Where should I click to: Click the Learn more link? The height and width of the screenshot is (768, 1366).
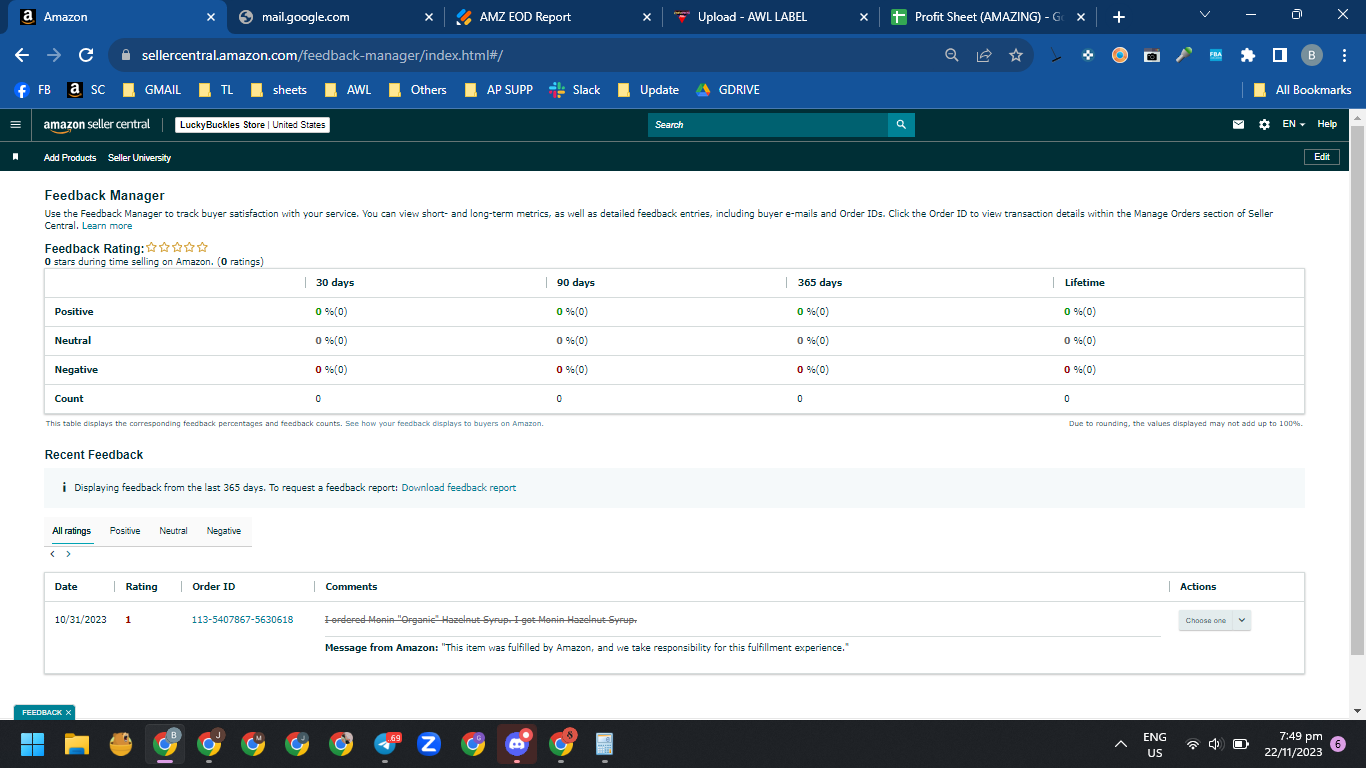coord(107,226)
